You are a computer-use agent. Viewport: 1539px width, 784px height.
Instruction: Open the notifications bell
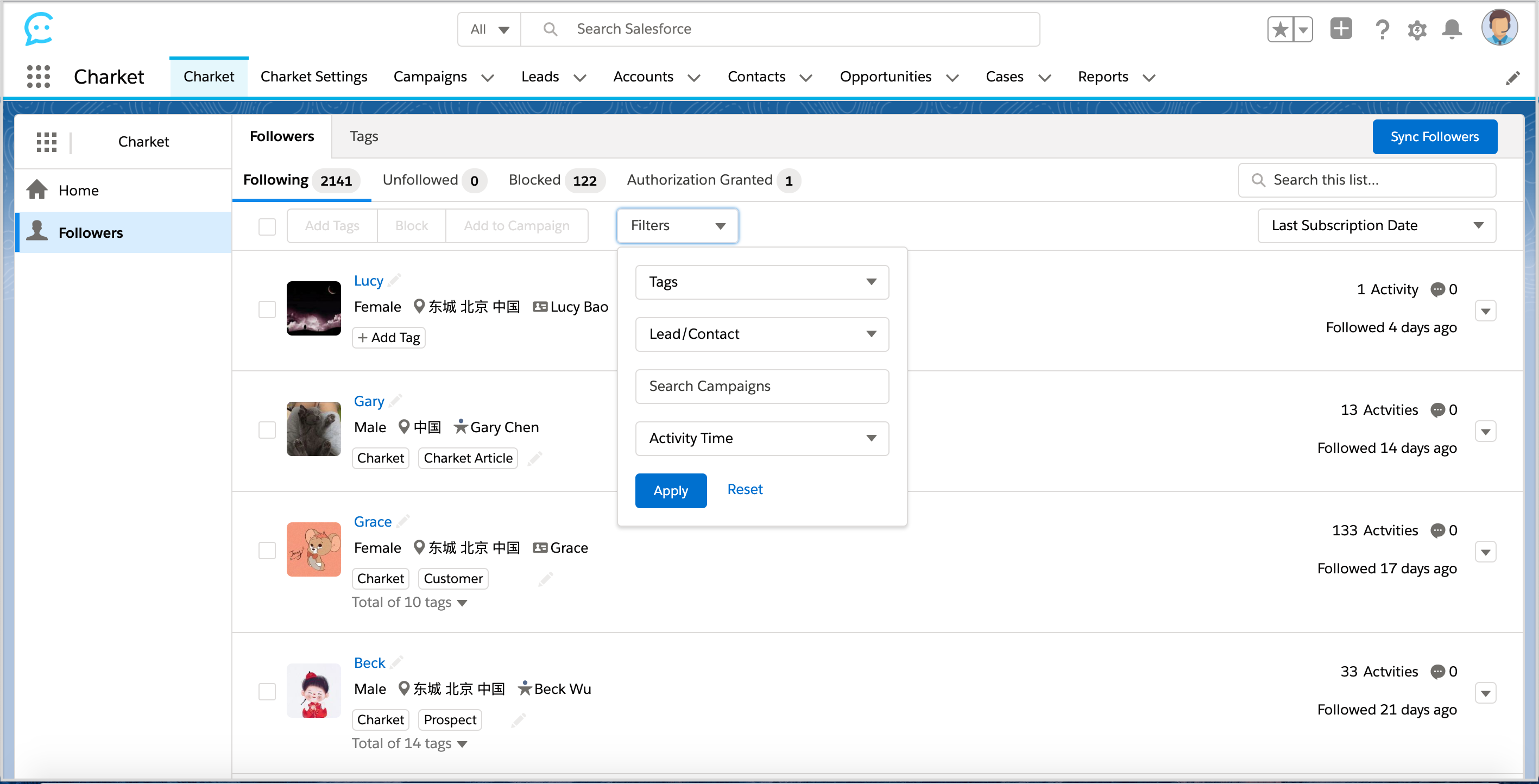[x=1452, y=29]
